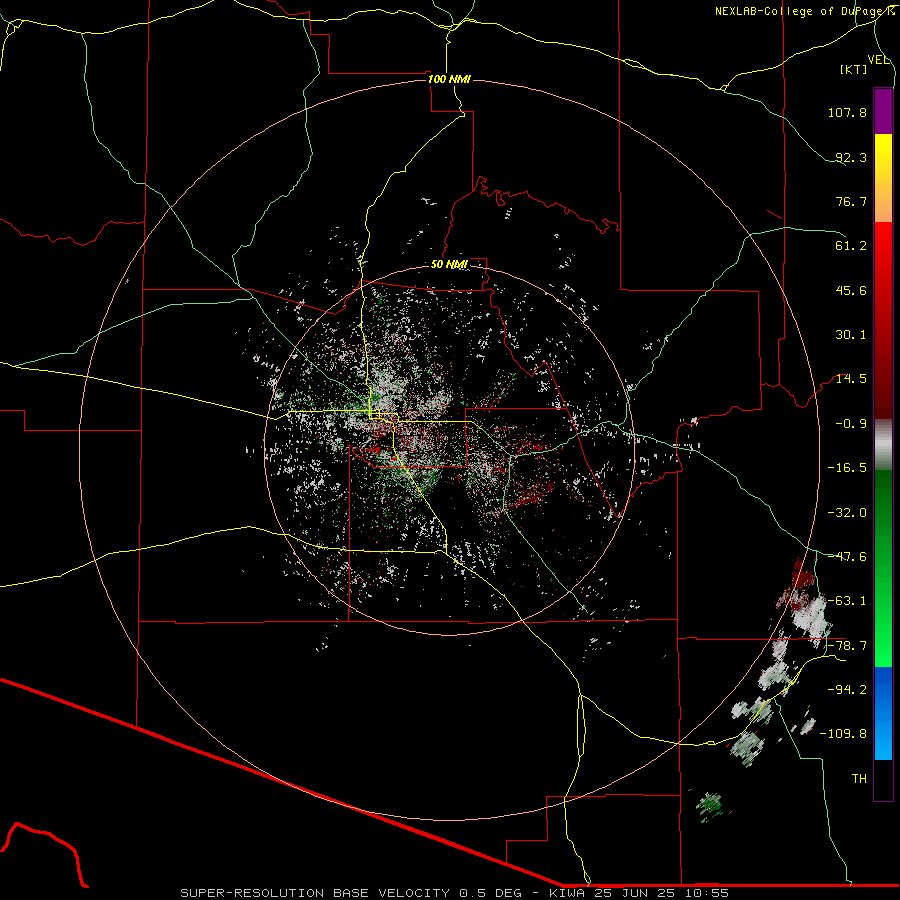The width and height of the screenshot is (900, 900).
Task: Select the 76.7 scale value
Action: (851, 201)
